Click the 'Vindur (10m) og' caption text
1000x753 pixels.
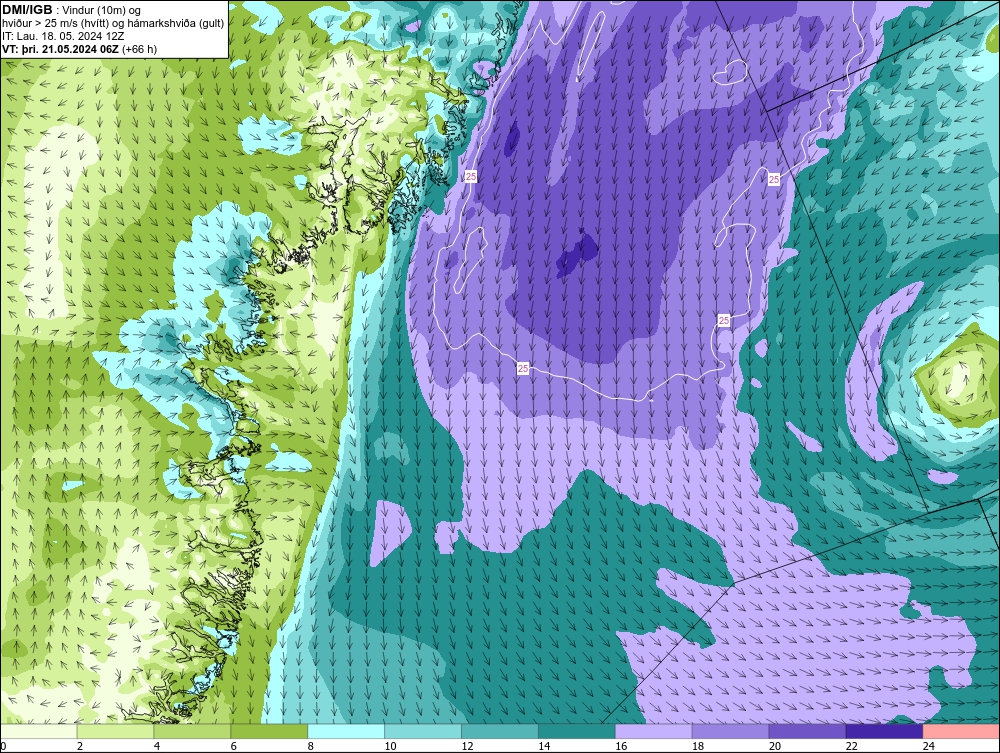click(103, 11)
